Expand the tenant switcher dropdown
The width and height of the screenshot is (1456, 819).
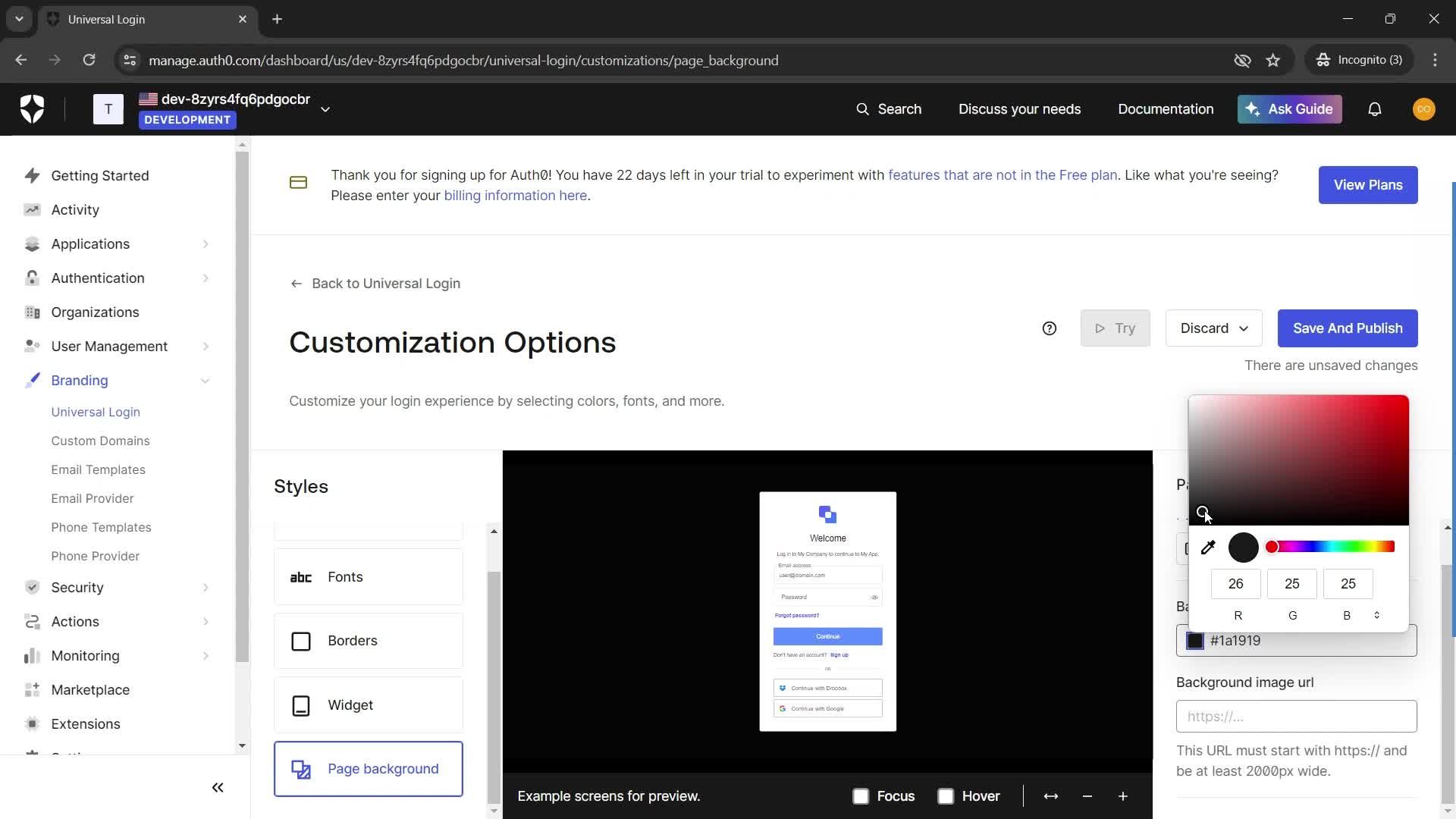[325, 109]
